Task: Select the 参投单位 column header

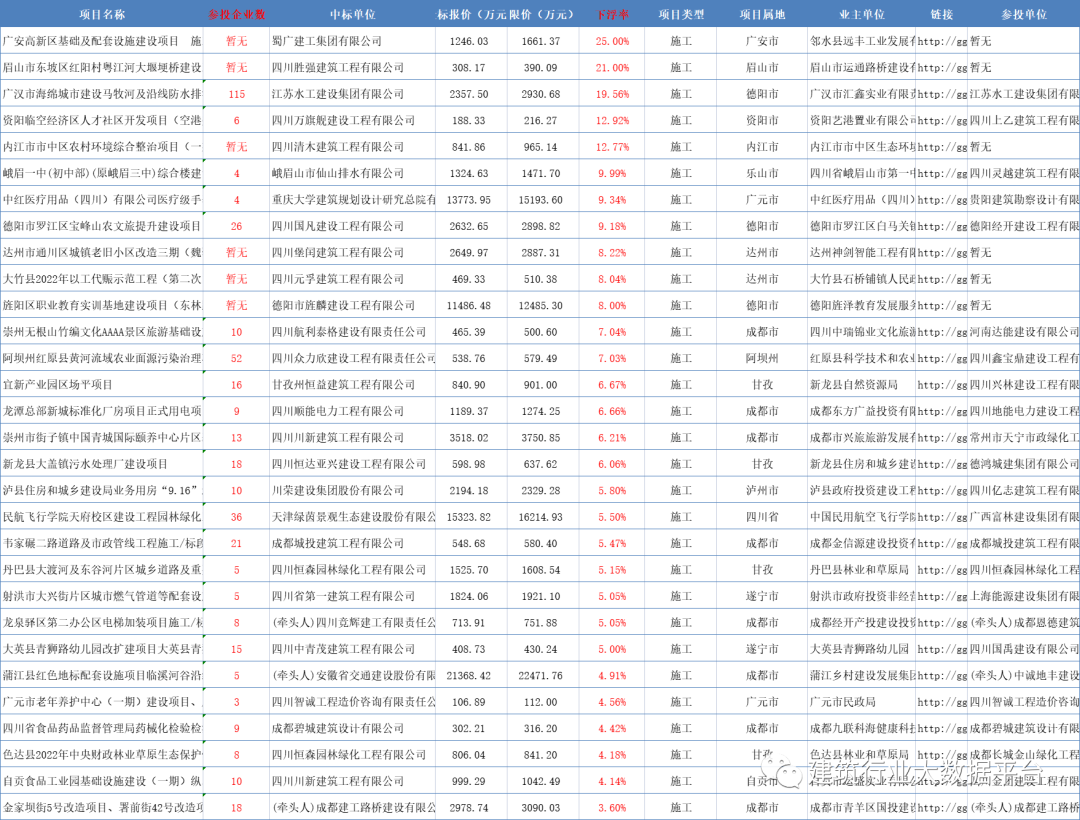Action: (x=1024, y=14)
